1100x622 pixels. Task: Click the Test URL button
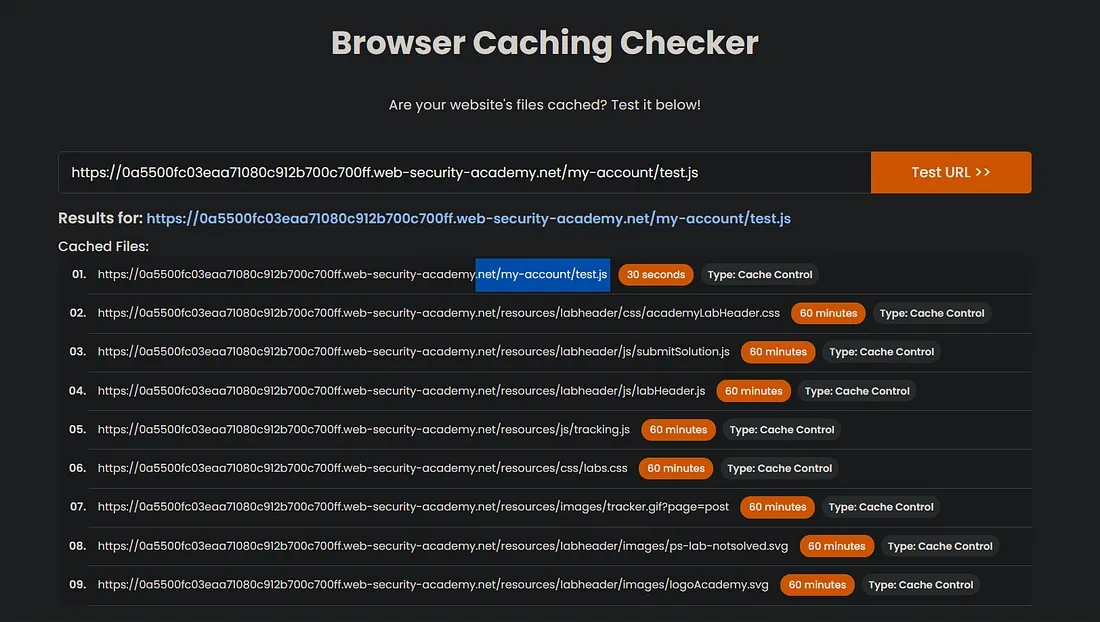(951, 173)
